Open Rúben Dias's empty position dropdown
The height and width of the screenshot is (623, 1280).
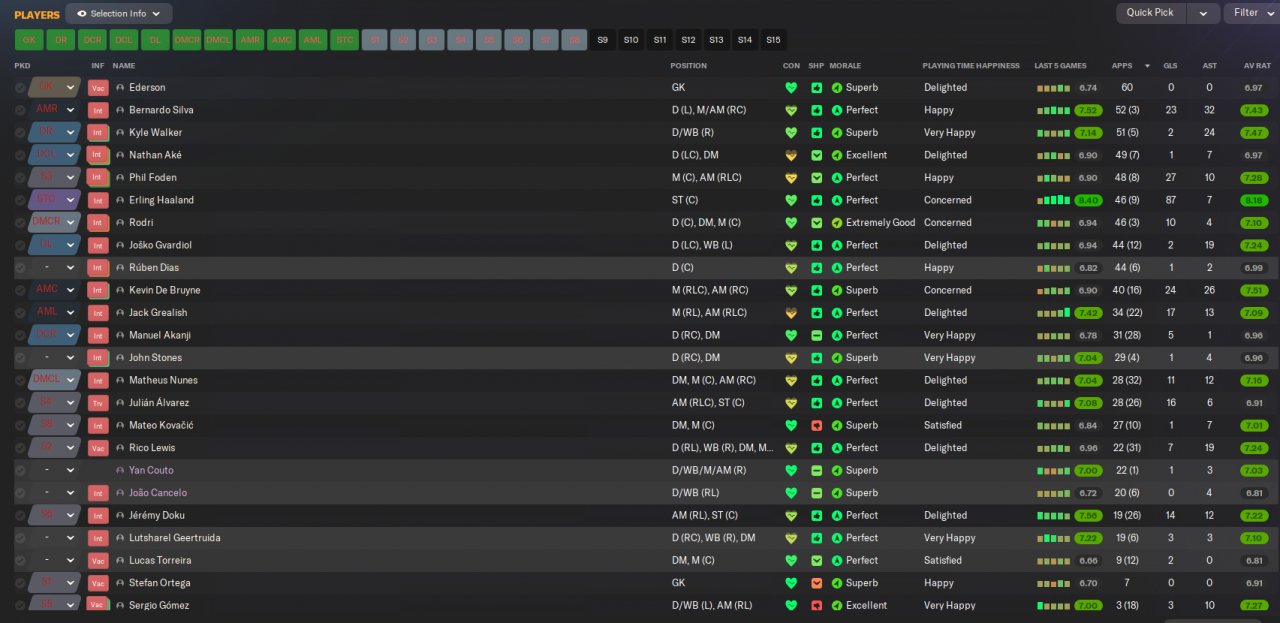(55, 268)
